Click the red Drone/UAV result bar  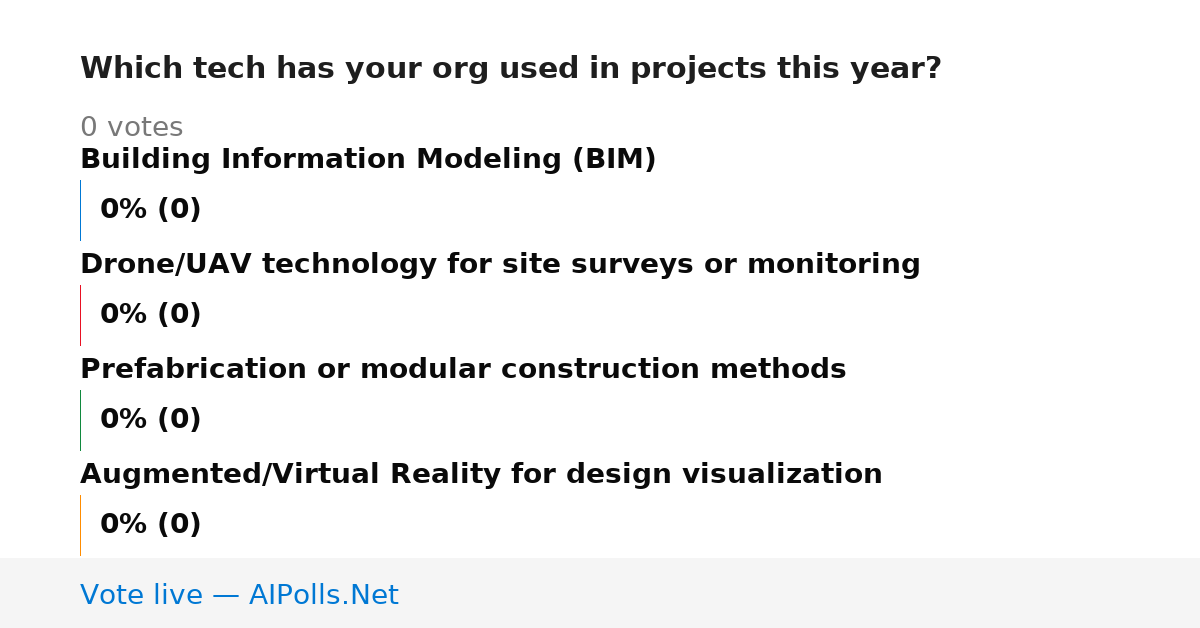click(x=80, y=315)
